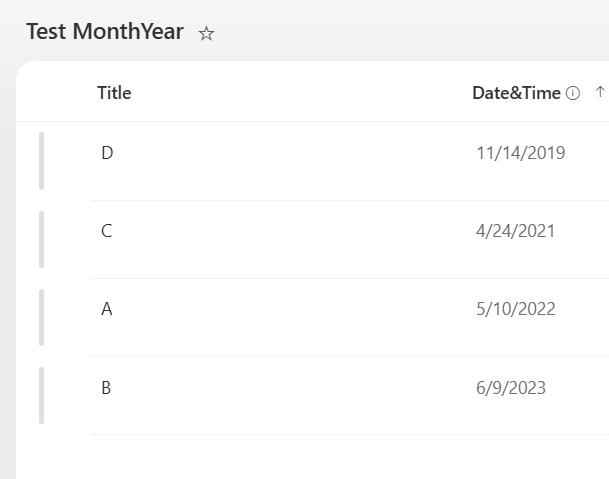
Task: Click the 5/10/2022 date cell
Action: [516, 309]
